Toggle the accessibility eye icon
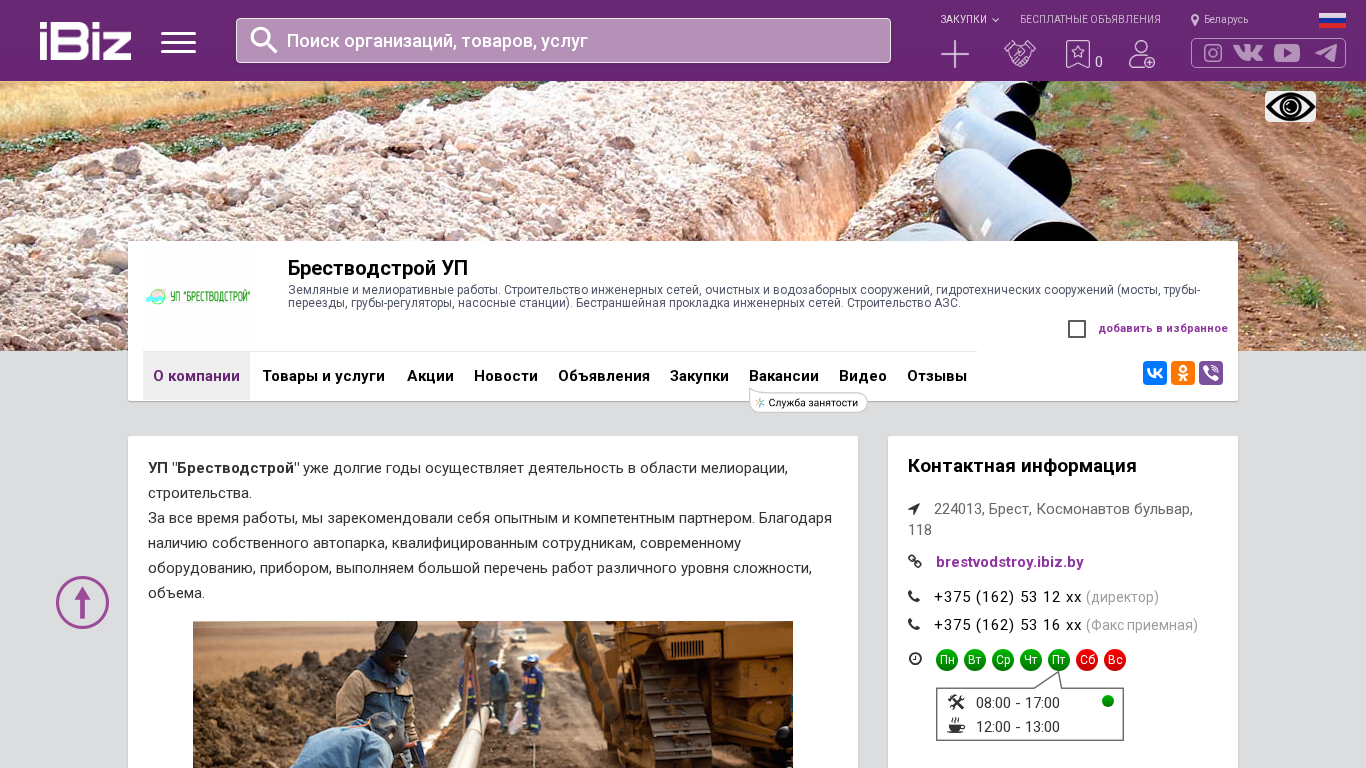The width and height of the screenshot is (1366, 768). (x=1290, y=107)
